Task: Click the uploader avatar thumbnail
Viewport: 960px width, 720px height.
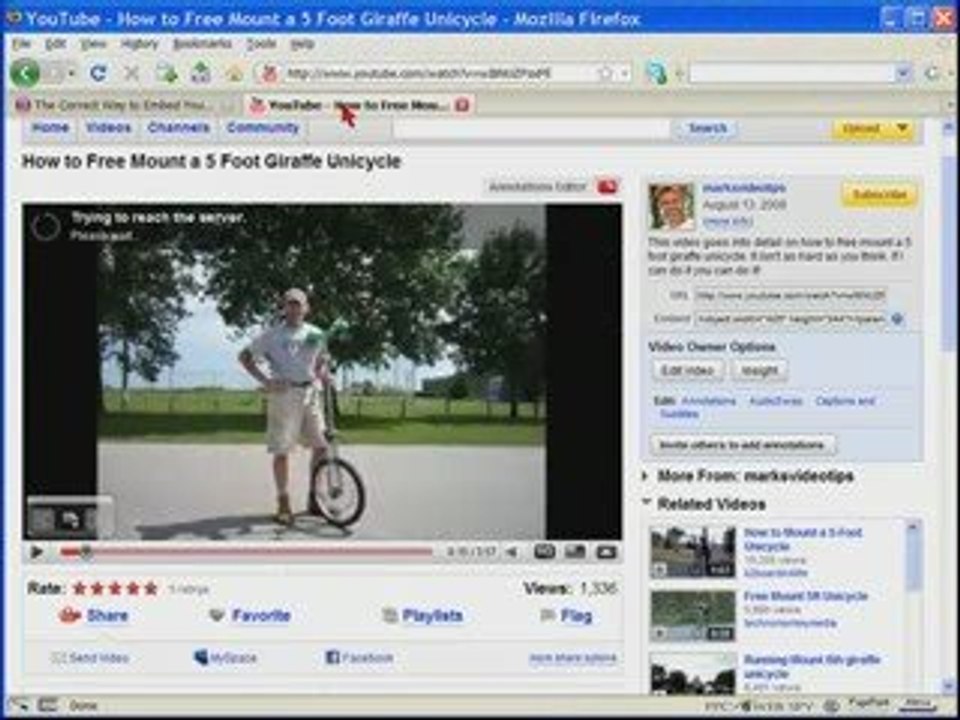Action: pyautogui.click(x=672, y=206)
